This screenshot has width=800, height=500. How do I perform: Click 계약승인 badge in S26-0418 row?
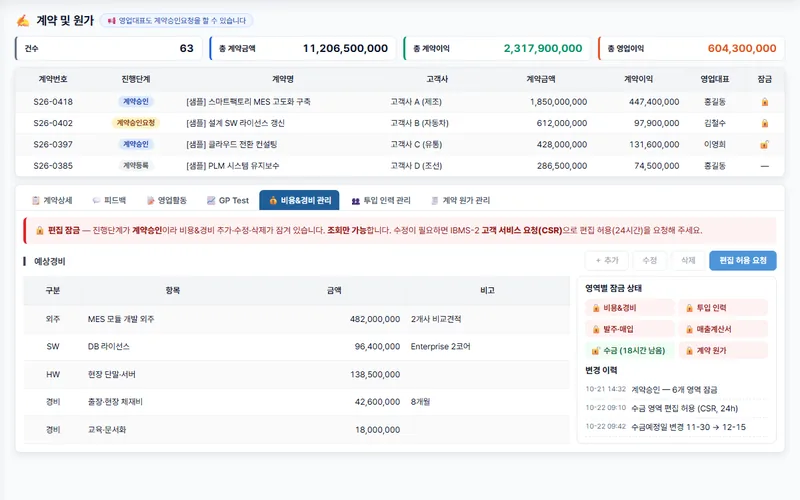(136, 102)
